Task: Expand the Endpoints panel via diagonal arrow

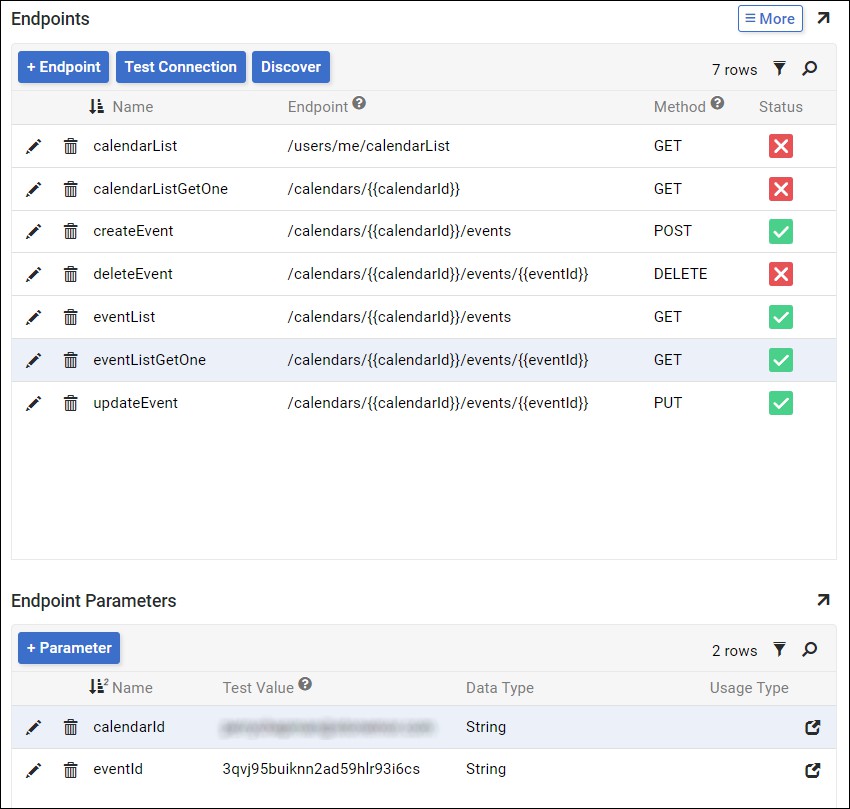Action: [x=822, y=17]
